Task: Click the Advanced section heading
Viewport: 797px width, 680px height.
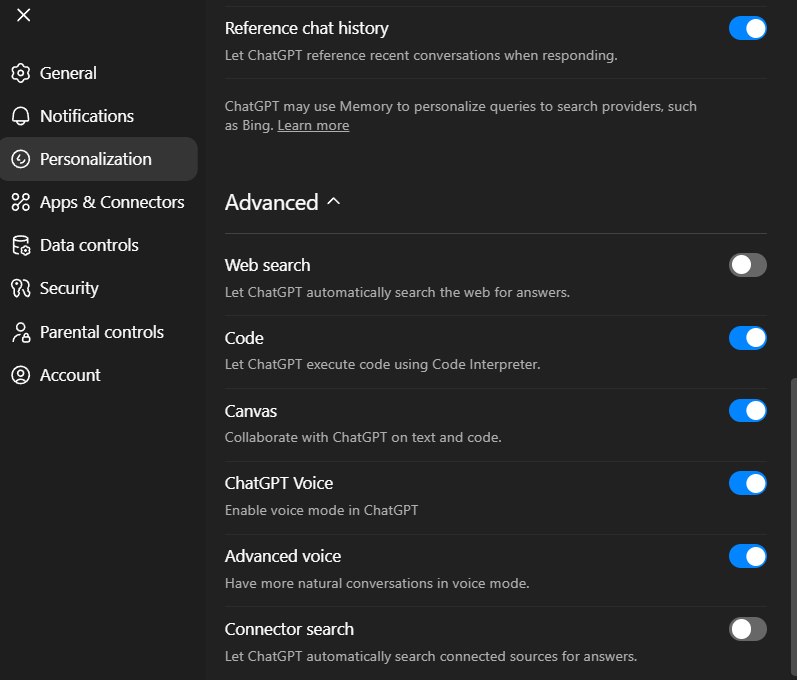Action: pyautogui.click(x=271, y=202)
